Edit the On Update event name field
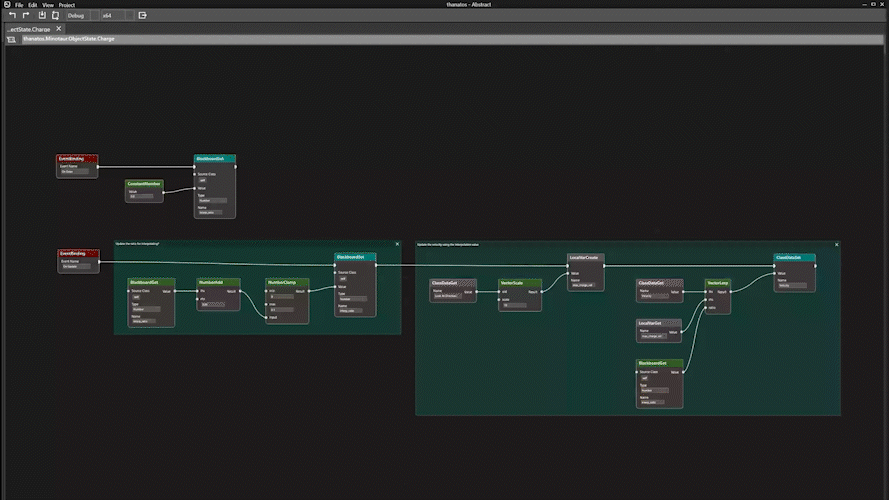 tap(76, 266)
